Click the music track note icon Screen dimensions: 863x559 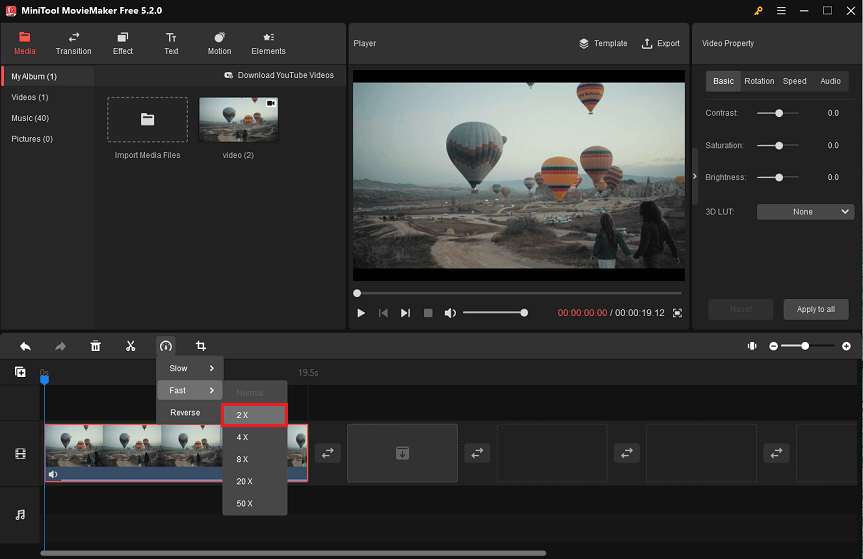tap(20, 515)
